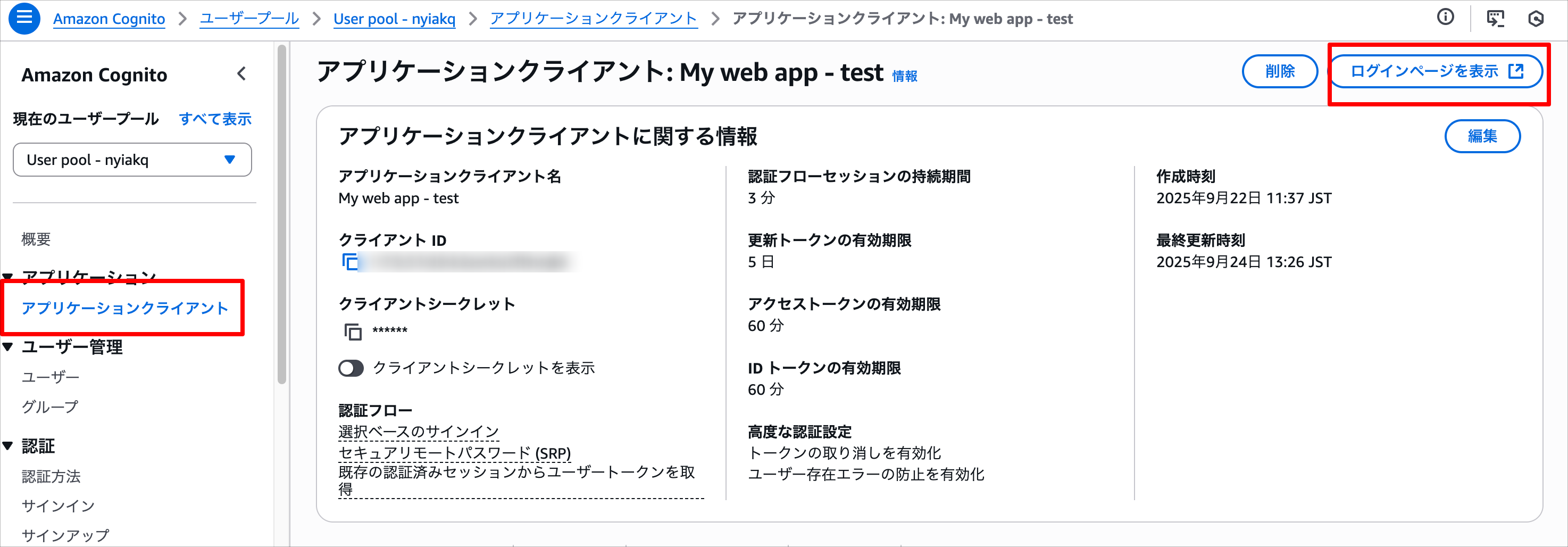Click the 5 日 refresh token value
This screenshot has height=547, width=1568.
762,262
